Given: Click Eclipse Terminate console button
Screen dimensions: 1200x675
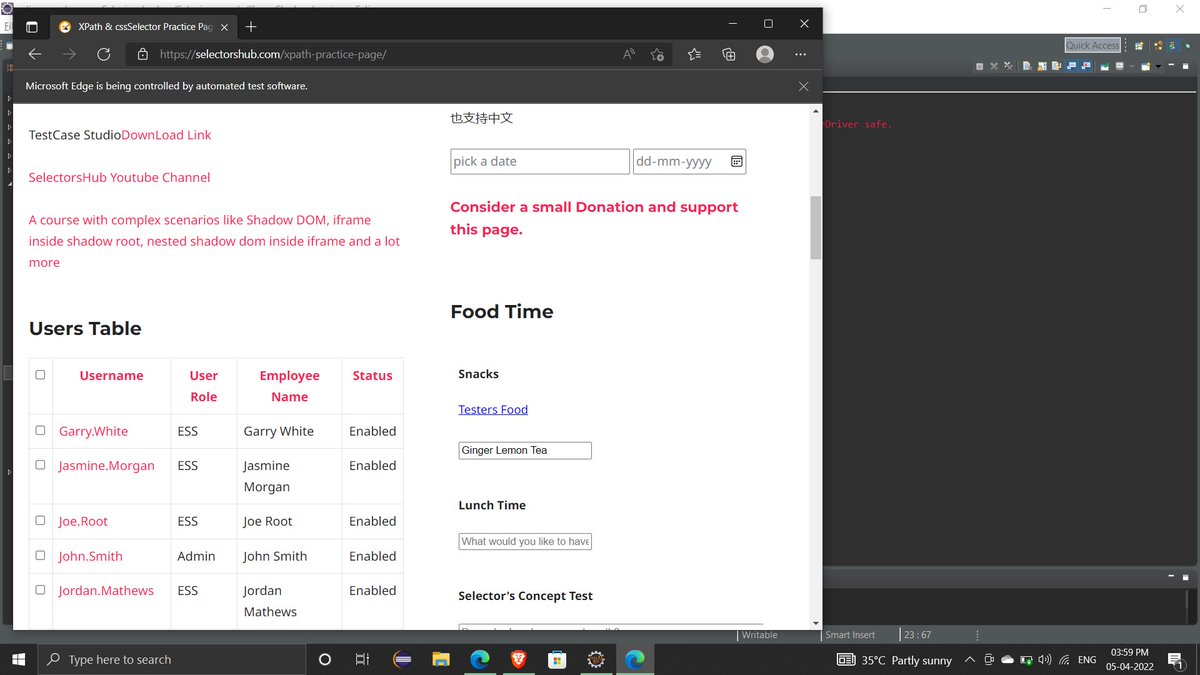Looking at the screenshot, I should 980,66.
